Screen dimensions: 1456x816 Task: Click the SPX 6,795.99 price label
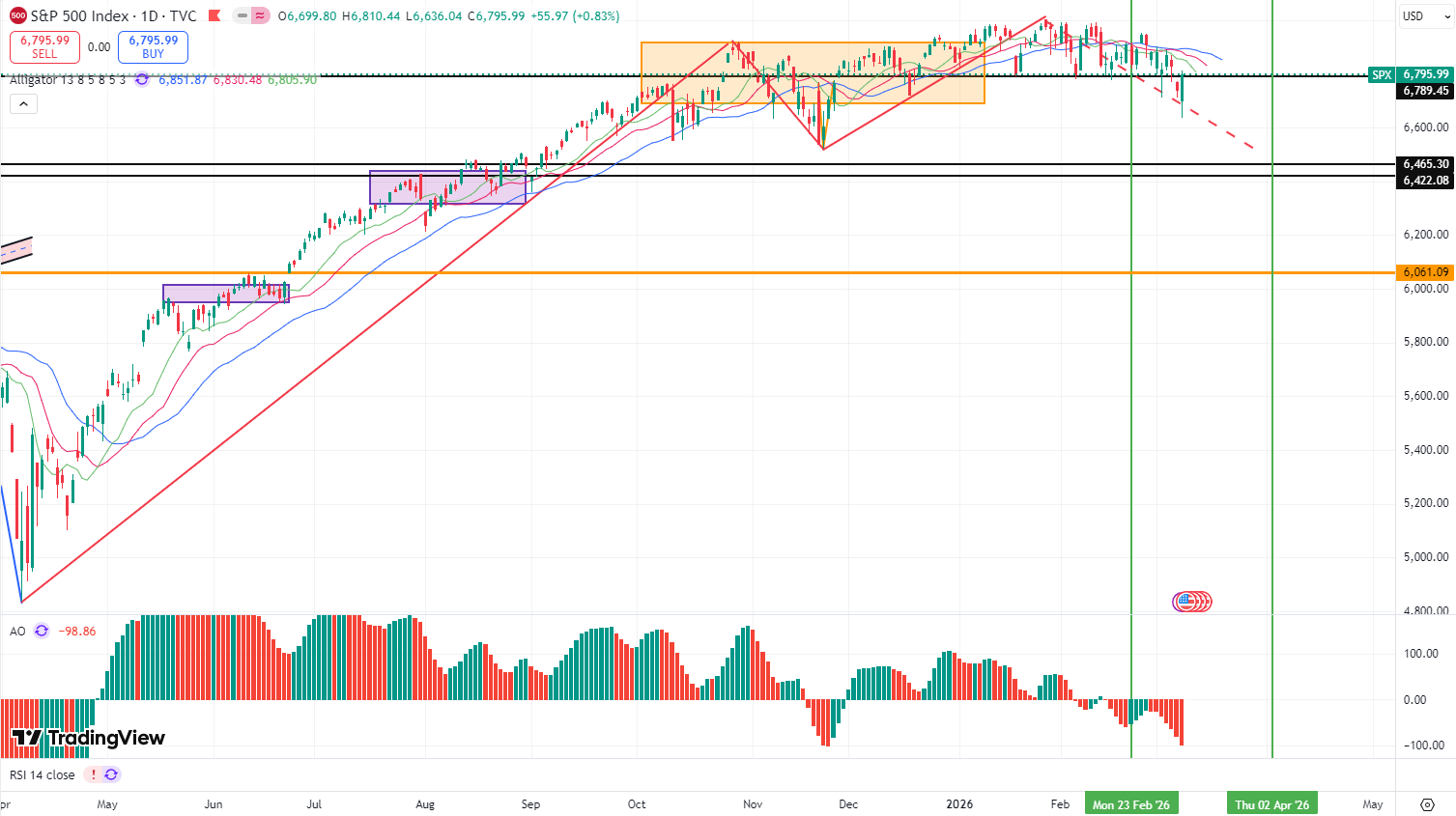pos(1411,74)
